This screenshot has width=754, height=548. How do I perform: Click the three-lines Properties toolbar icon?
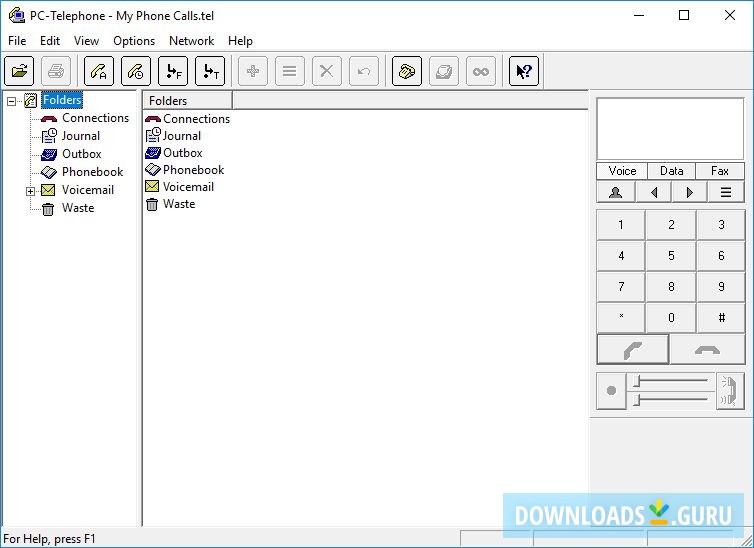point(290,71)
